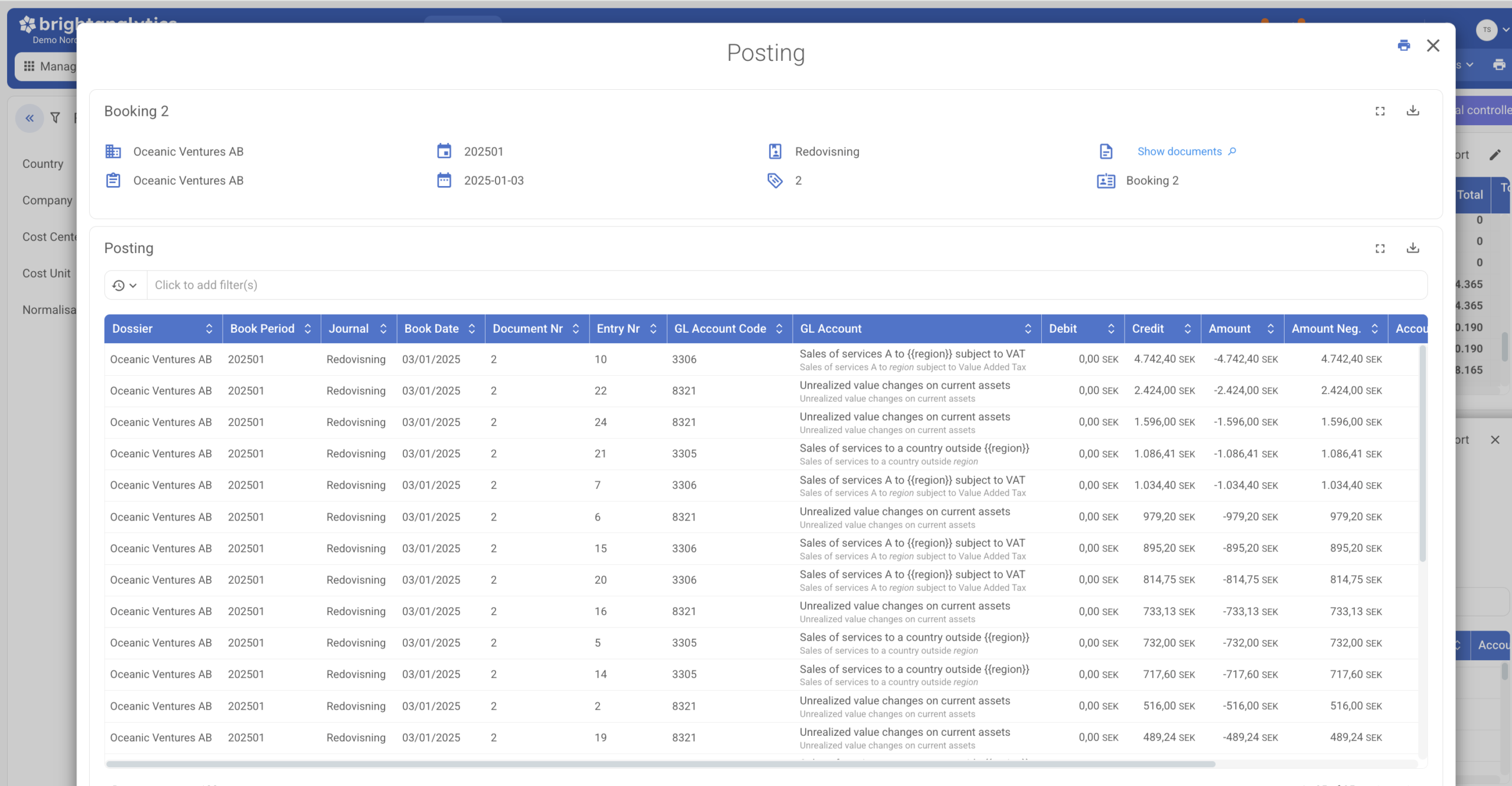Click the horizontal scrollbar of Posting table

tap(660, 764)
